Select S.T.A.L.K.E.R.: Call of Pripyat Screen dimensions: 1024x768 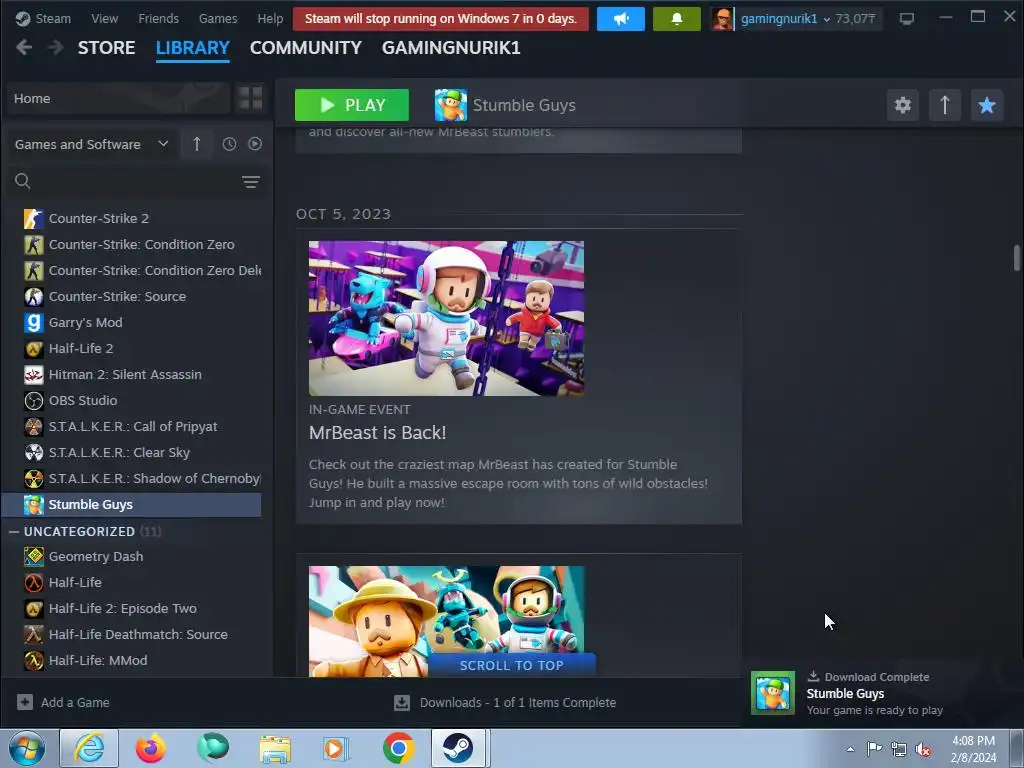(x=133, y=426)
